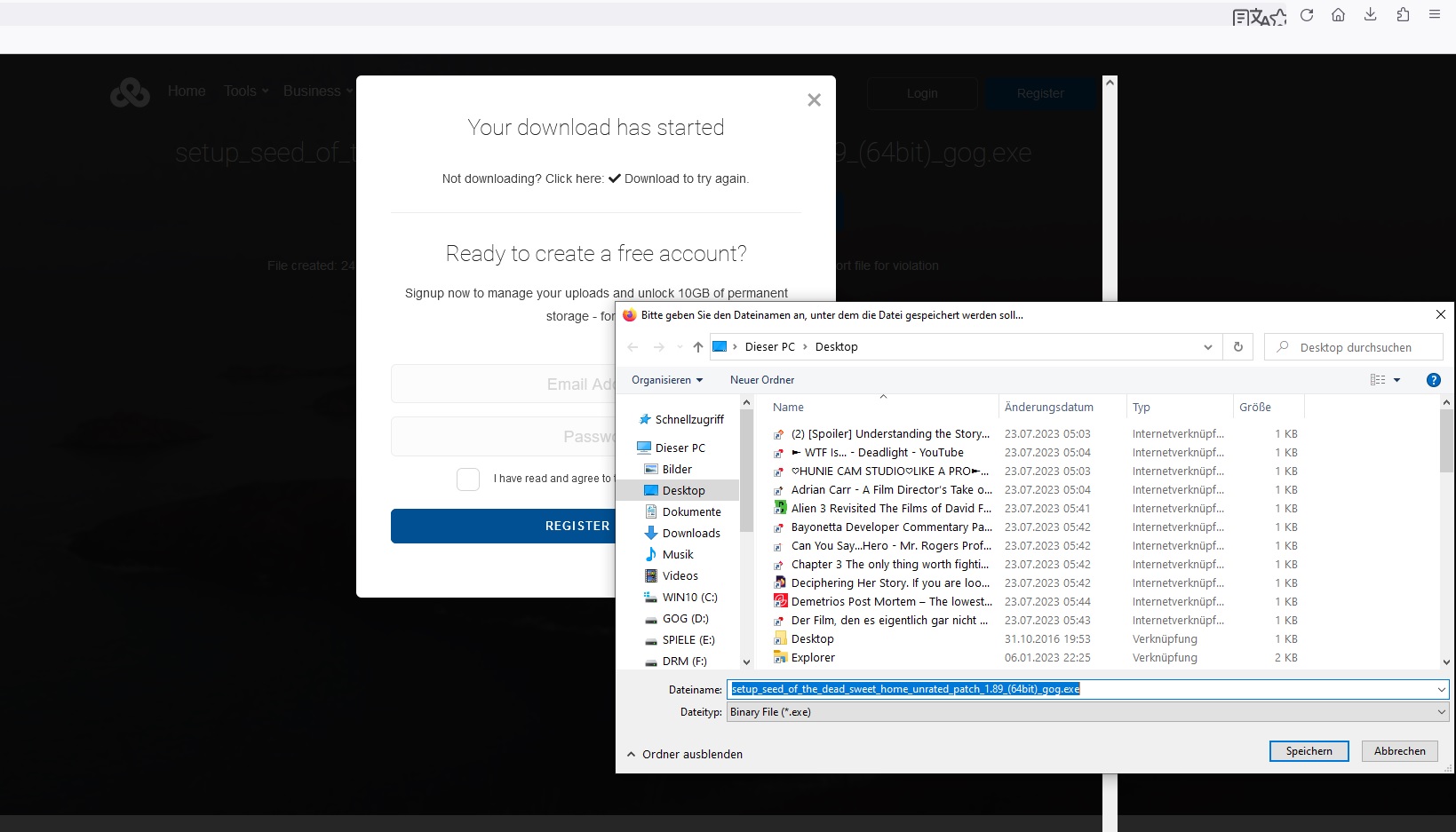Open the Organisieren dropdown menu

(667, 380)
